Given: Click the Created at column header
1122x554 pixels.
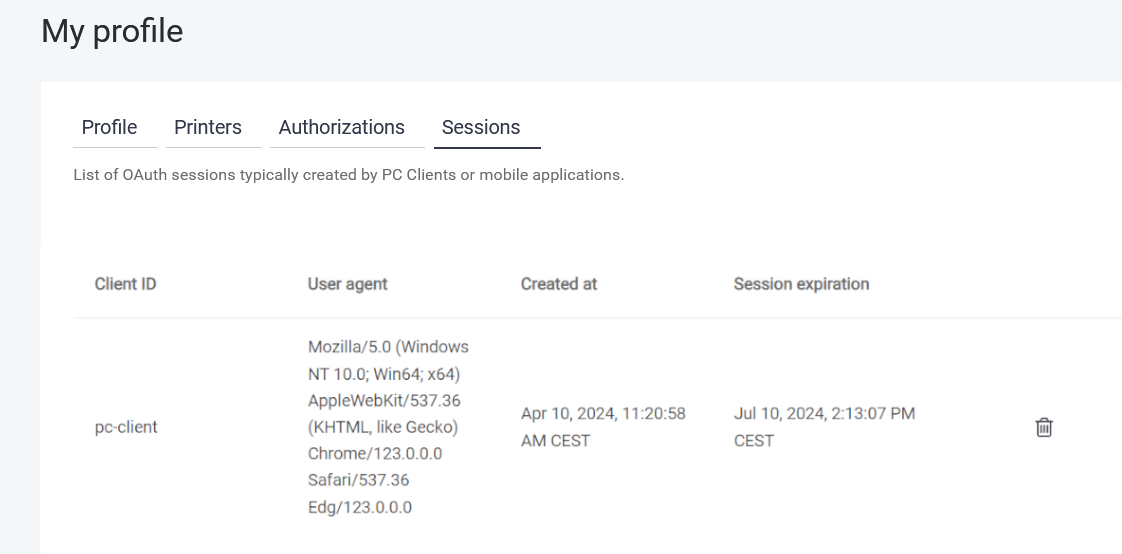Looking at the screenshot, I should (558, 284).
